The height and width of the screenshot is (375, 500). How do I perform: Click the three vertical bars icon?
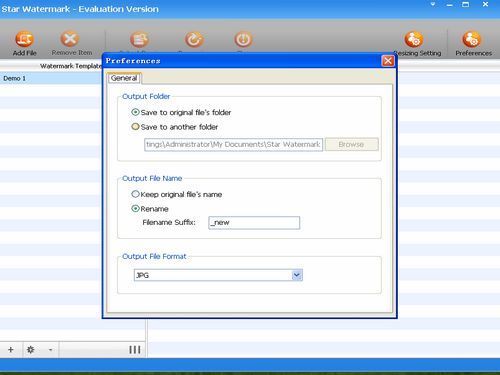[x=135, y=350]
